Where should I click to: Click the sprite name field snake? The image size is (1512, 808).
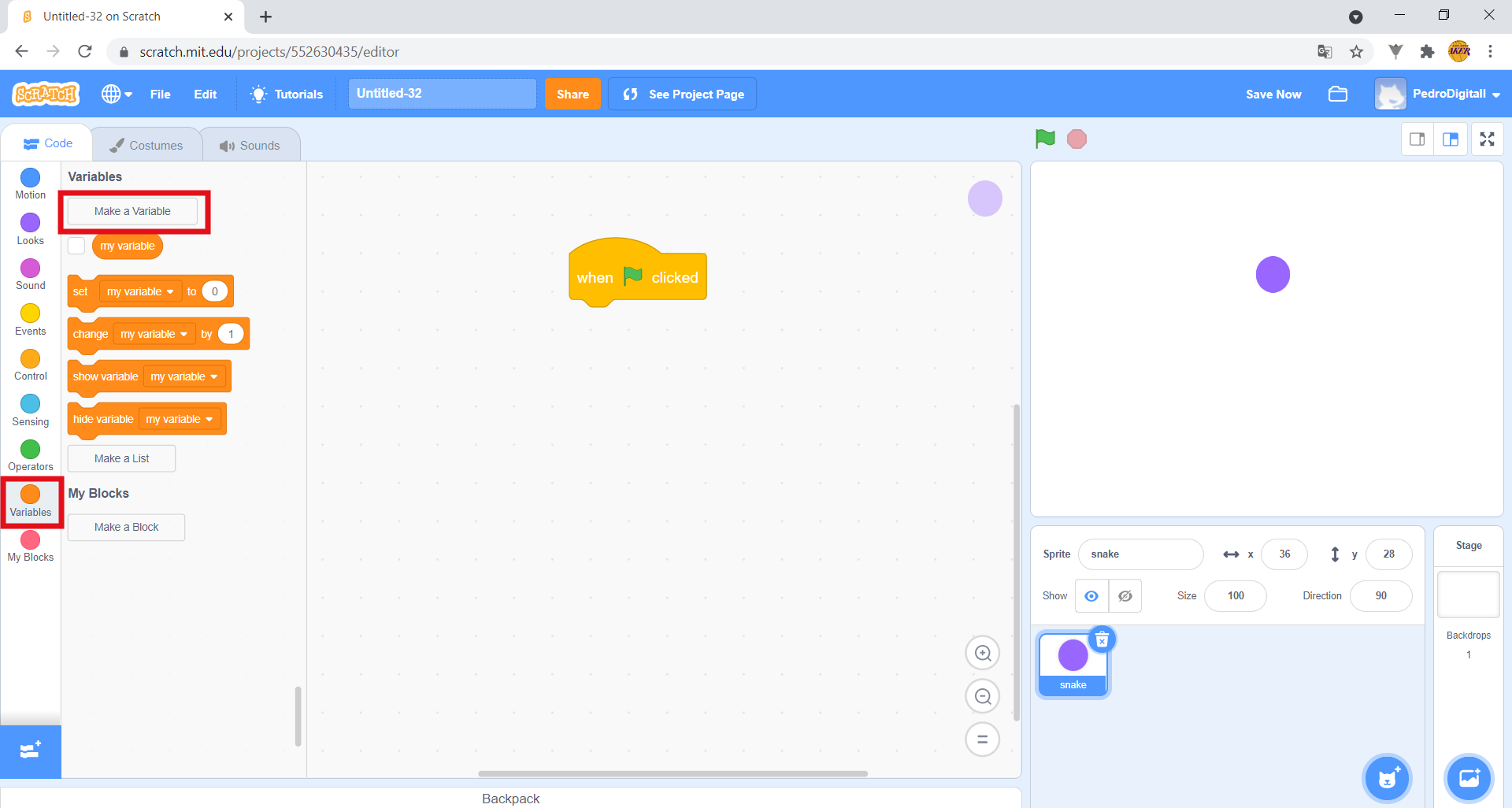coord(1141,554)
